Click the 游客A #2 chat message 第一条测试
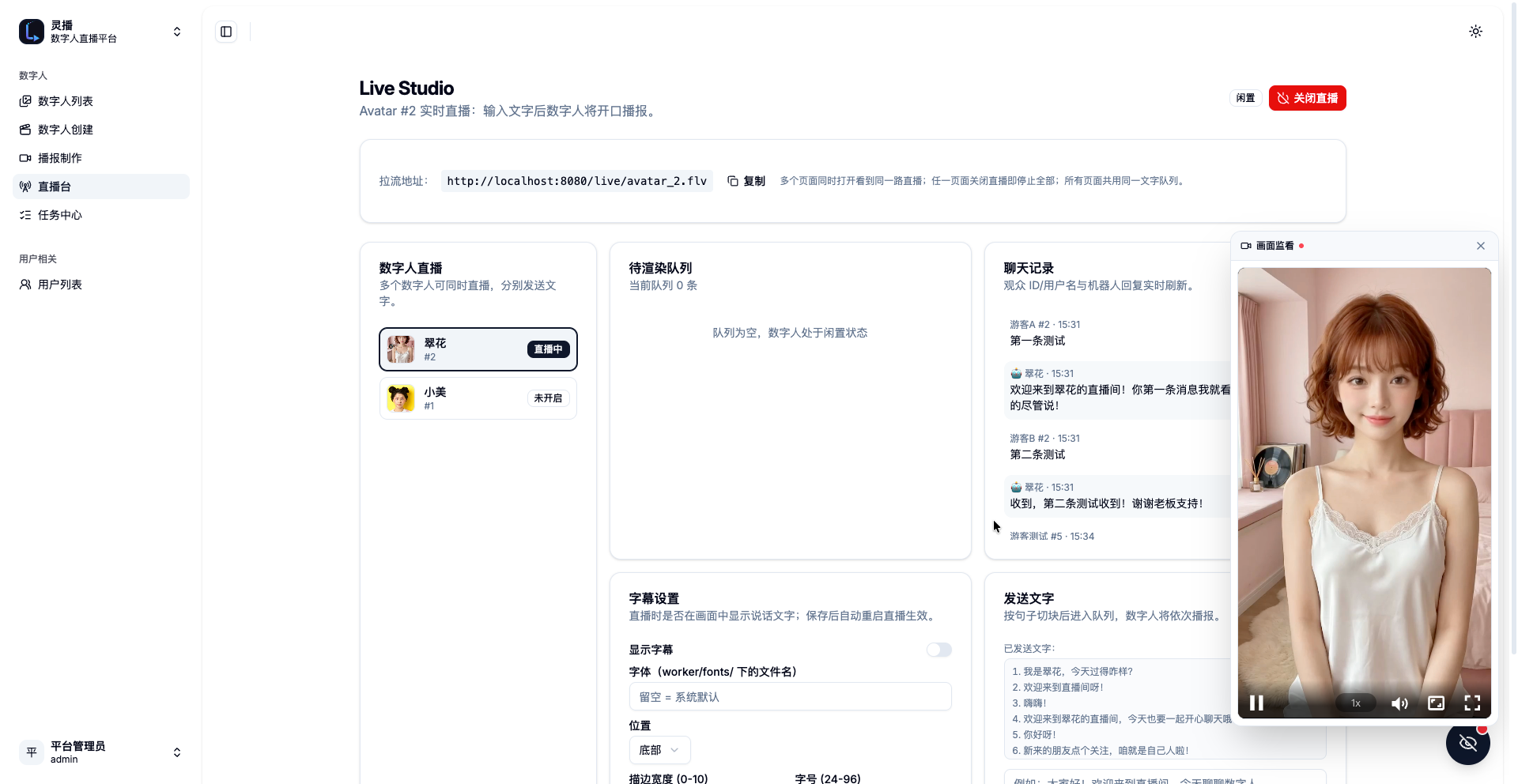Image resolution: width=1518 pixels, height=784 pixels. pyautogui.click(x=1037, y=341)
